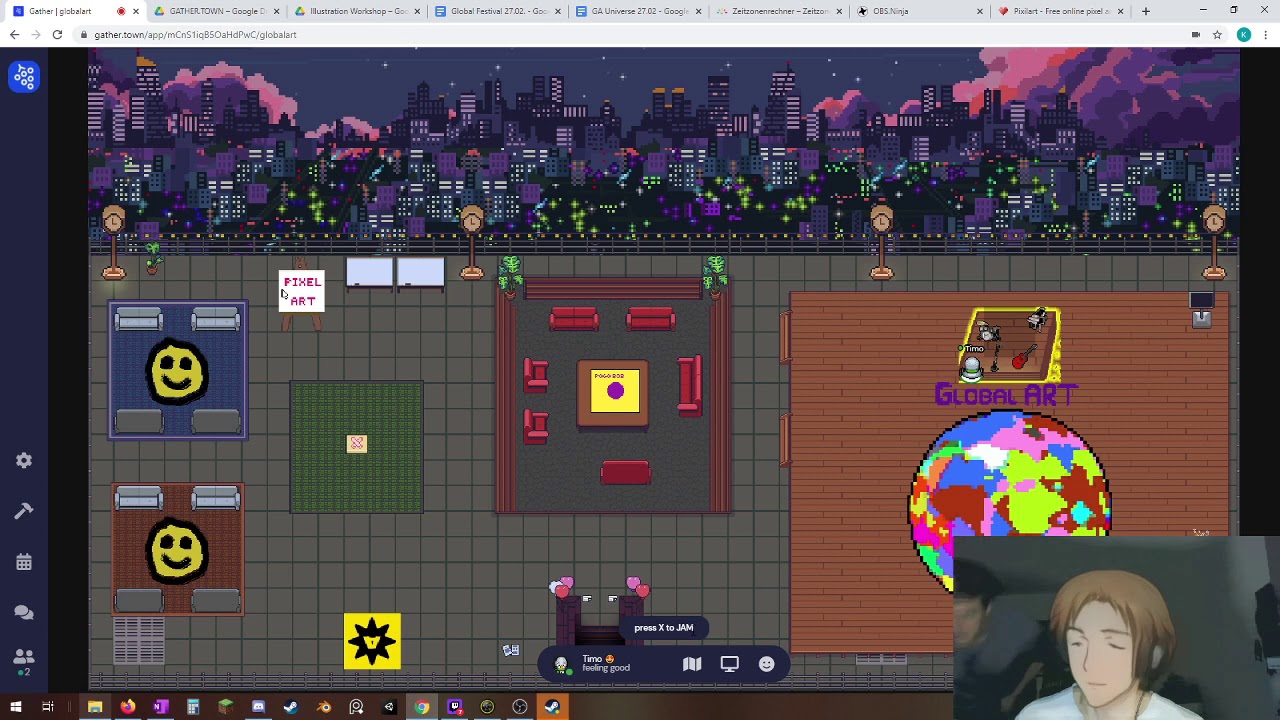The width and height of the screenshot is (1280, 720).
Task: Open the Windows Start menu
Action: (x=15, y=707)
